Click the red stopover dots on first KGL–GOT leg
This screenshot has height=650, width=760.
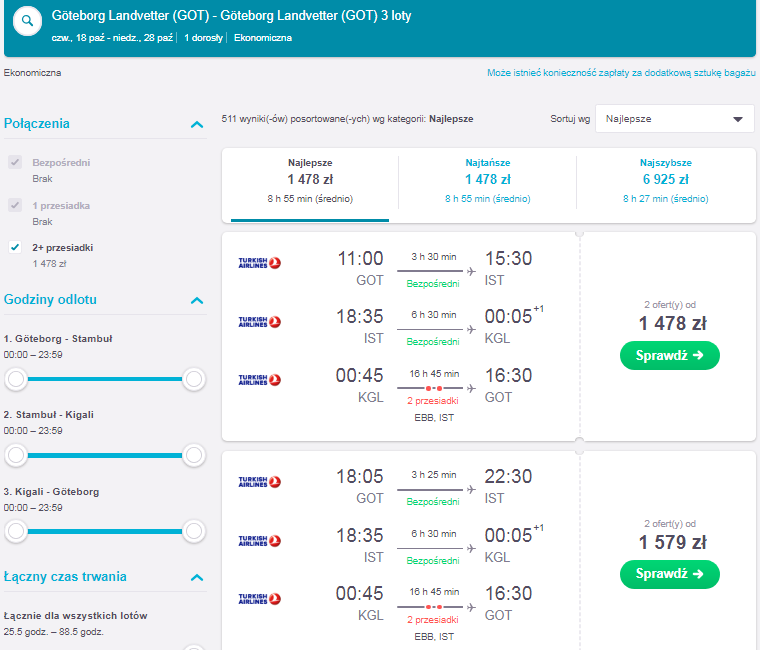click(434, 388)
